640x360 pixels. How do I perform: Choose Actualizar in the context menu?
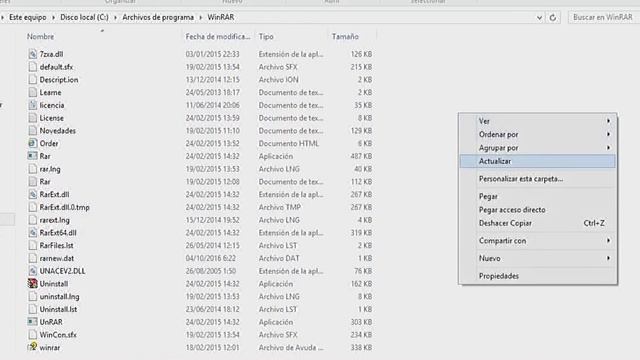click(x=538, y=161)
